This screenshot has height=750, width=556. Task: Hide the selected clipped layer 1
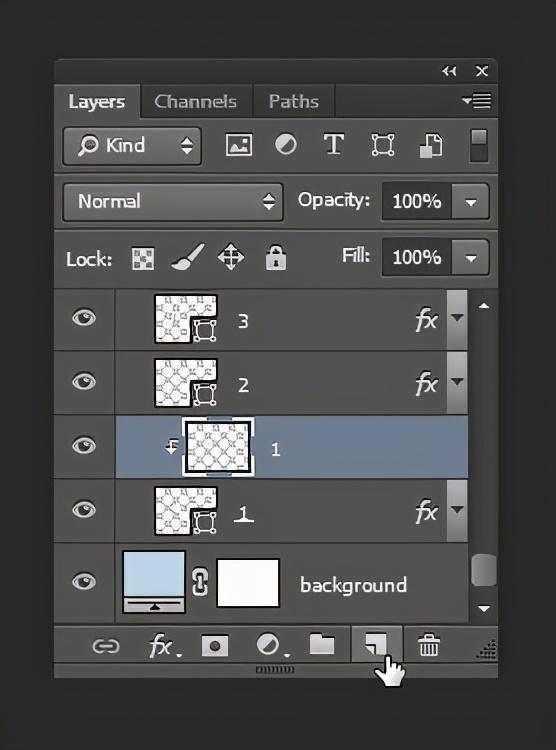click(x=84, y=446)
